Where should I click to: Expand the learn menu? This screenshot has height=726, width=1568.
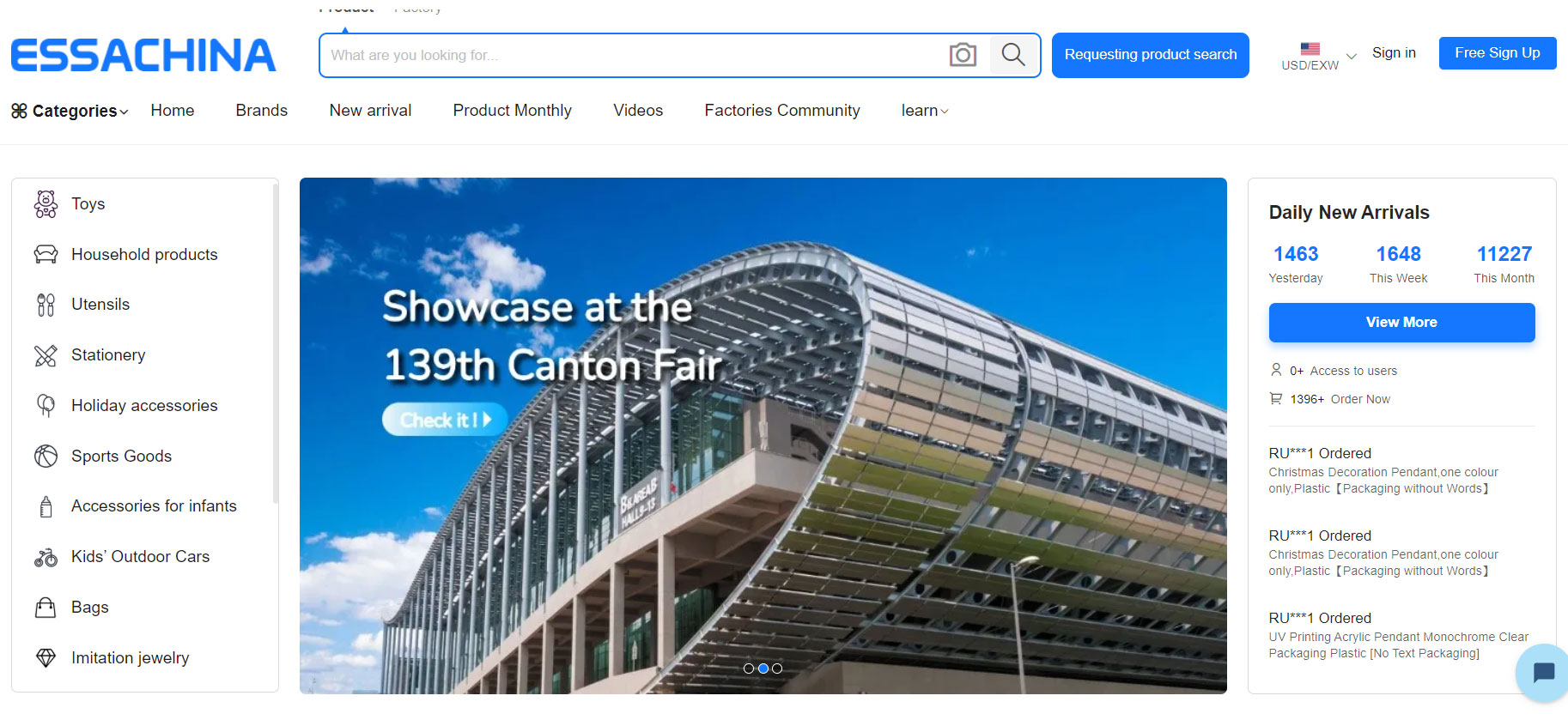925,111
